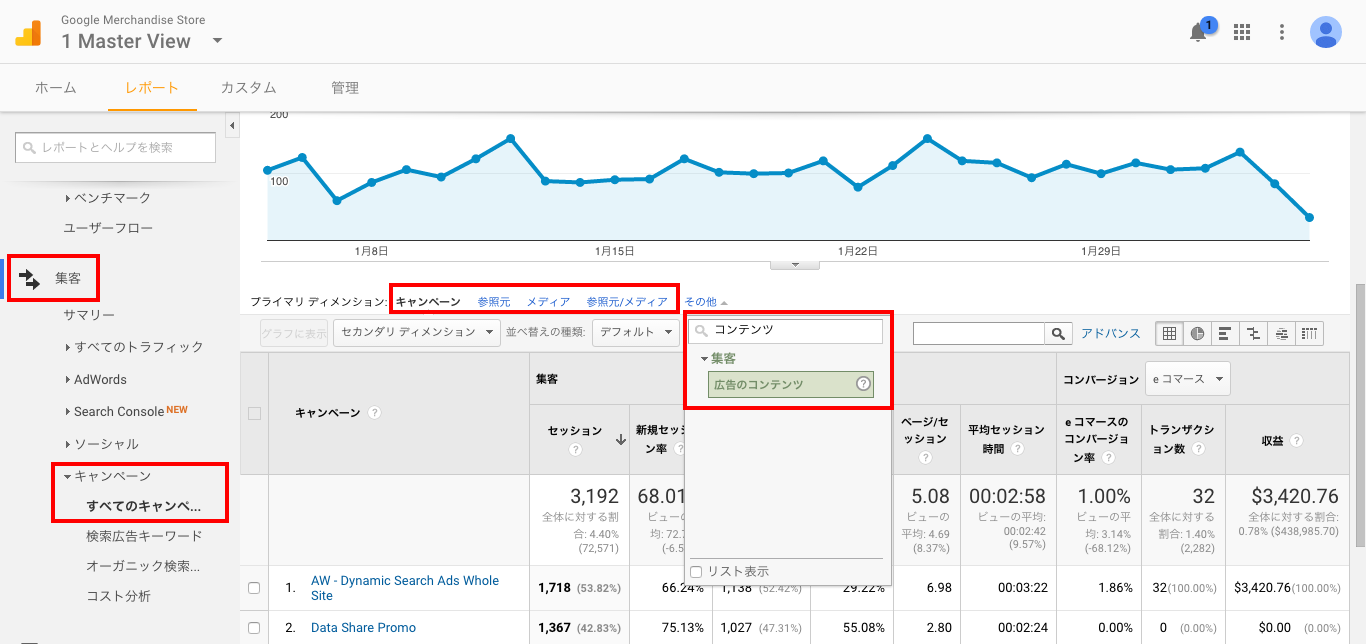
Task: Go to the カスタム tab
Action: click(248, 88)
